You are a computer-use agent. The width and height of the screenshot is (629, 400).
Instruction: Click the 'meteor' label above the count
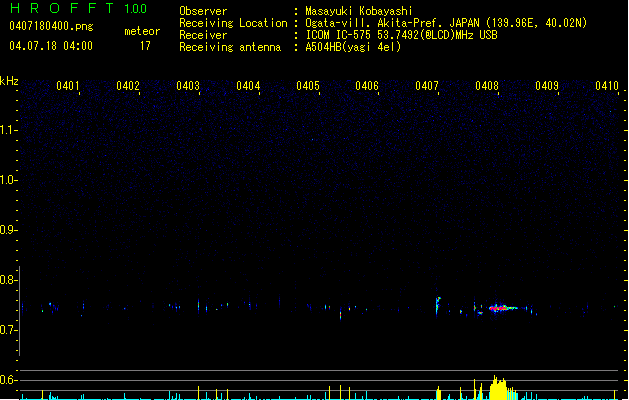click(142, 31)
